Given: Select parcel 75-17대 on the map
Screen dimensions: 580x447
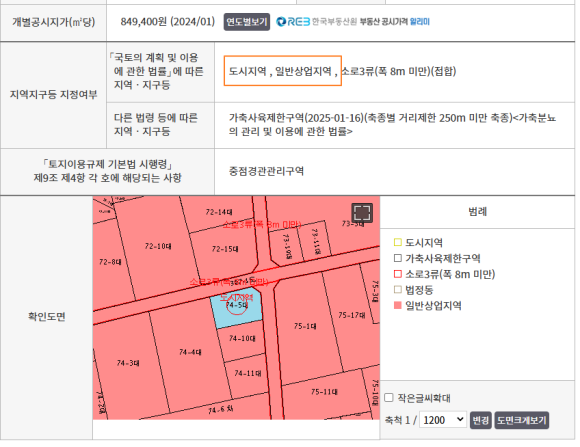Looking at the screenshot, I should point(351,315).
